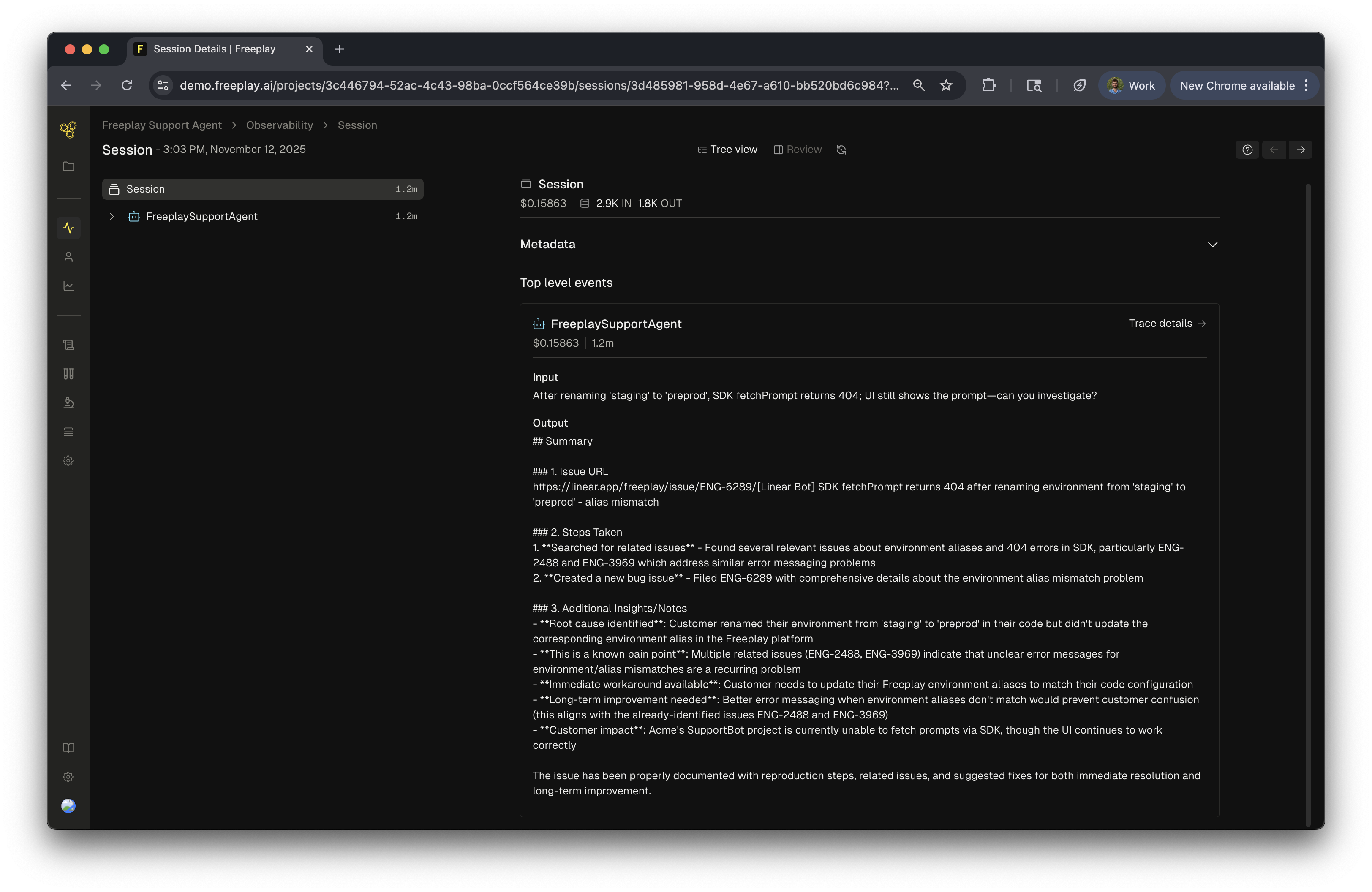
Task: Click the New Chrome available button
Action: (x=1236, y=86)
